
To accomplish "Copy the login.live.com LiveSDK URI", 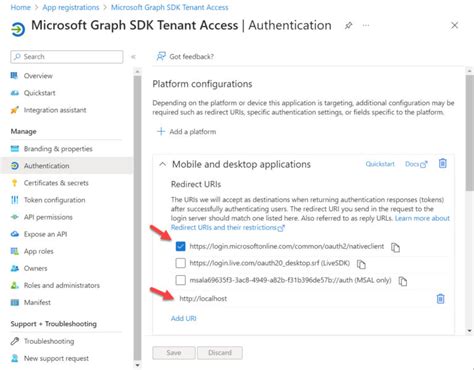I will pos(361,264).
